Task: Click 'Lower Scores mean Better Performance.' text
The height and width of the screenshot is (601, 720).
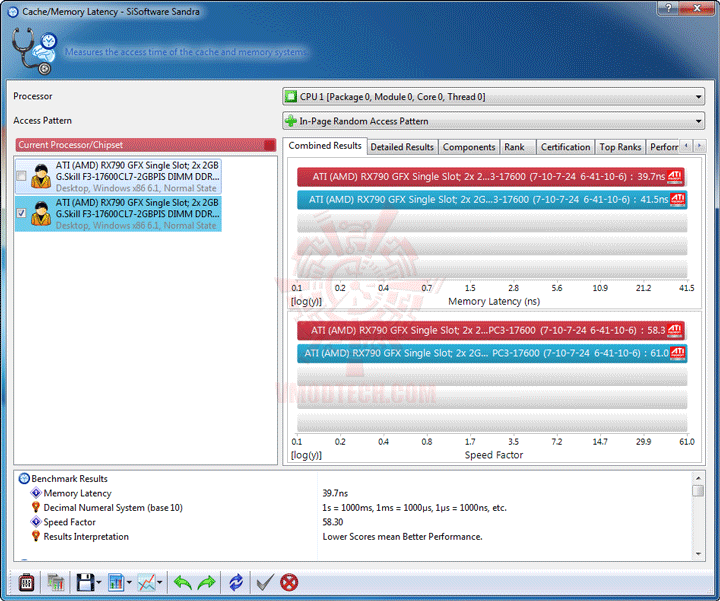Action: tap(402, 537)
